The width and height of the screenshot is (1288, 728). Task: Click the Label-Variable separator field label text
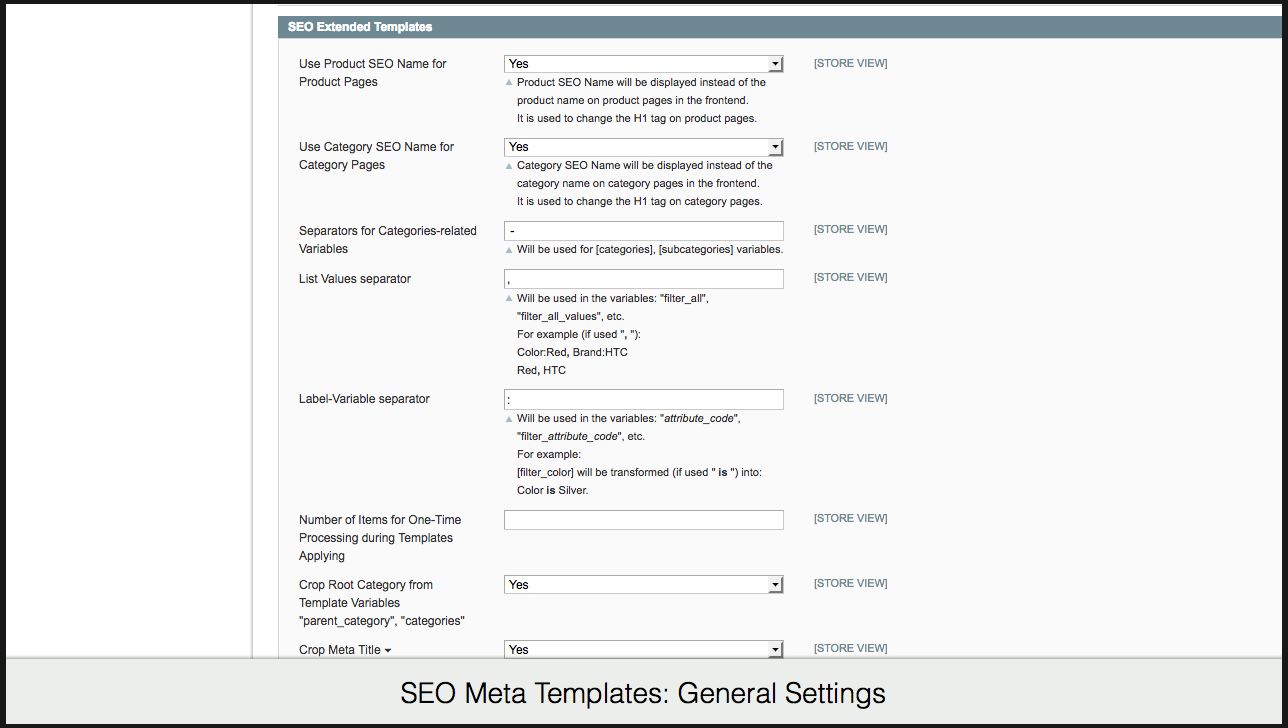(364, 399)
